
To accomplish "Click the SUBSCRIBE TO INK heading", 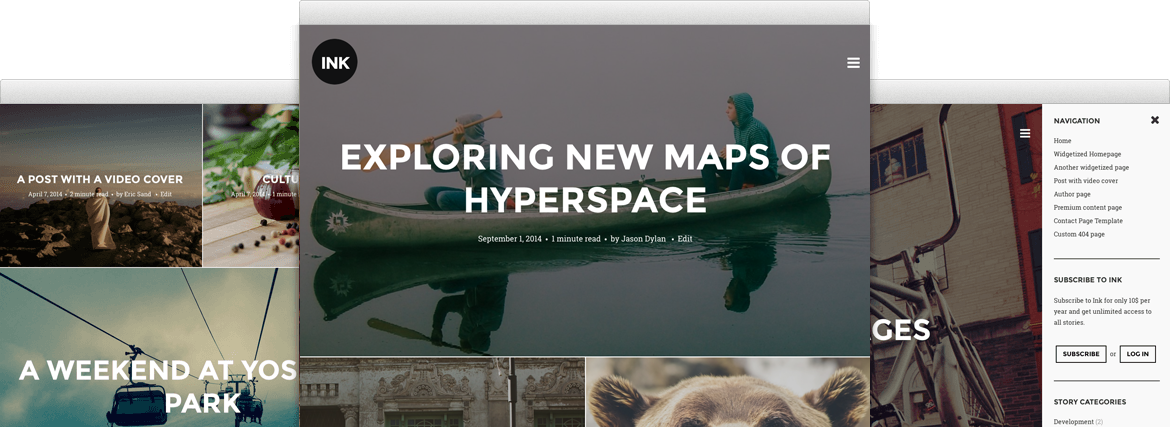I will pyautogui.click(x=1088, y=280).
